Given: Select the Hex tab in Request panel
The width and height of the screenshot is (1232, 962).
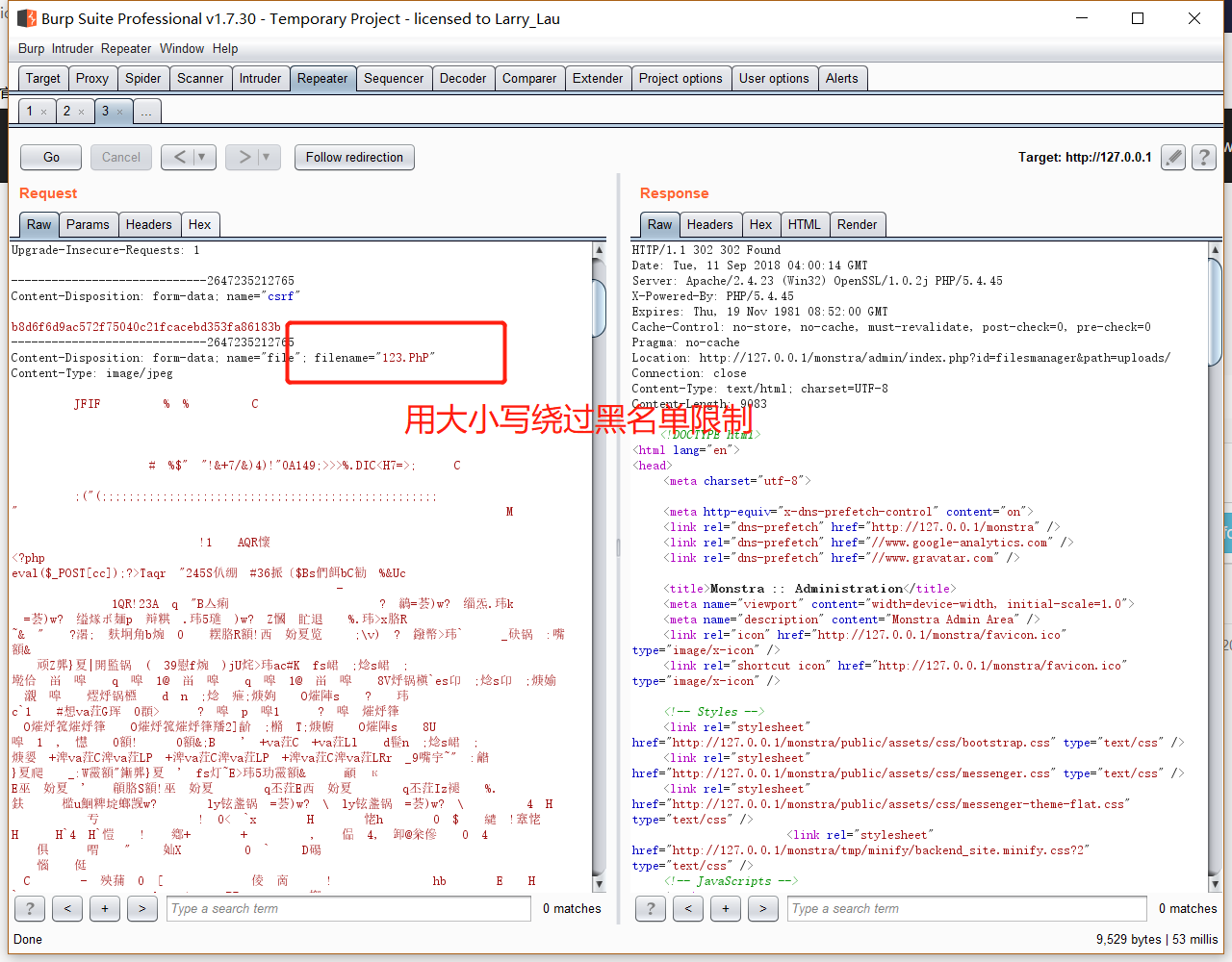Looking at the screenshot, I should pos(200,224).
